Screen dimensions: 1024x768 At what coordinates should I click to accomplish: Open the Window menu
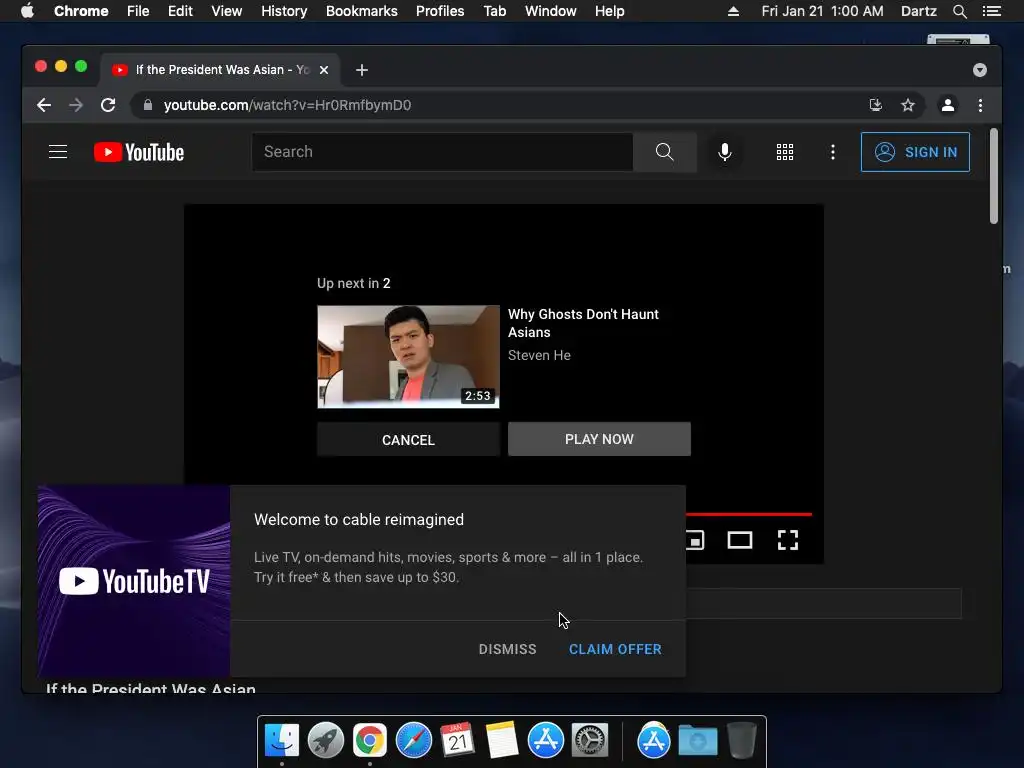(551, 11)
